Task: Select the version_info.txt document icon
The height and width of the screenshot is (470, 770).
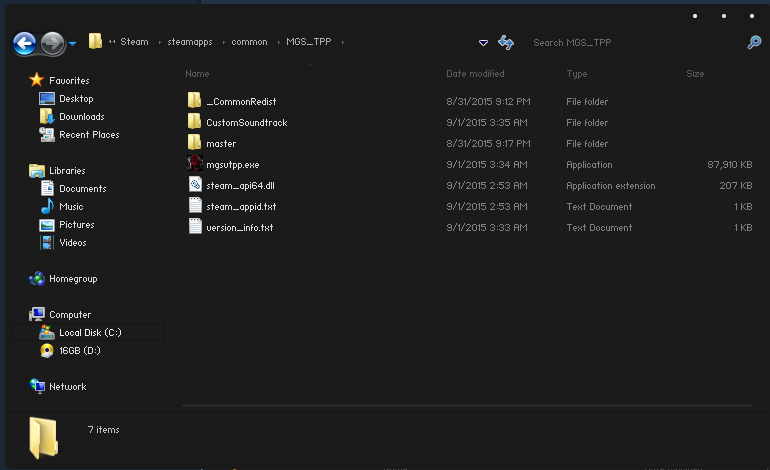Action: click(195, 226)
